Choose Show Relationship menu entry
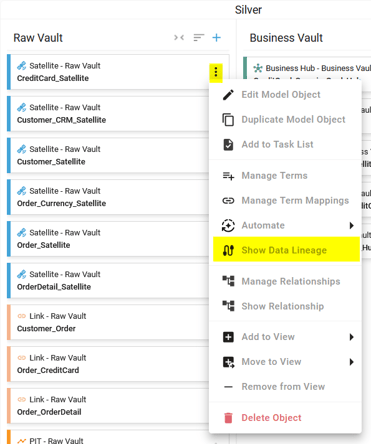 point(283,306)
